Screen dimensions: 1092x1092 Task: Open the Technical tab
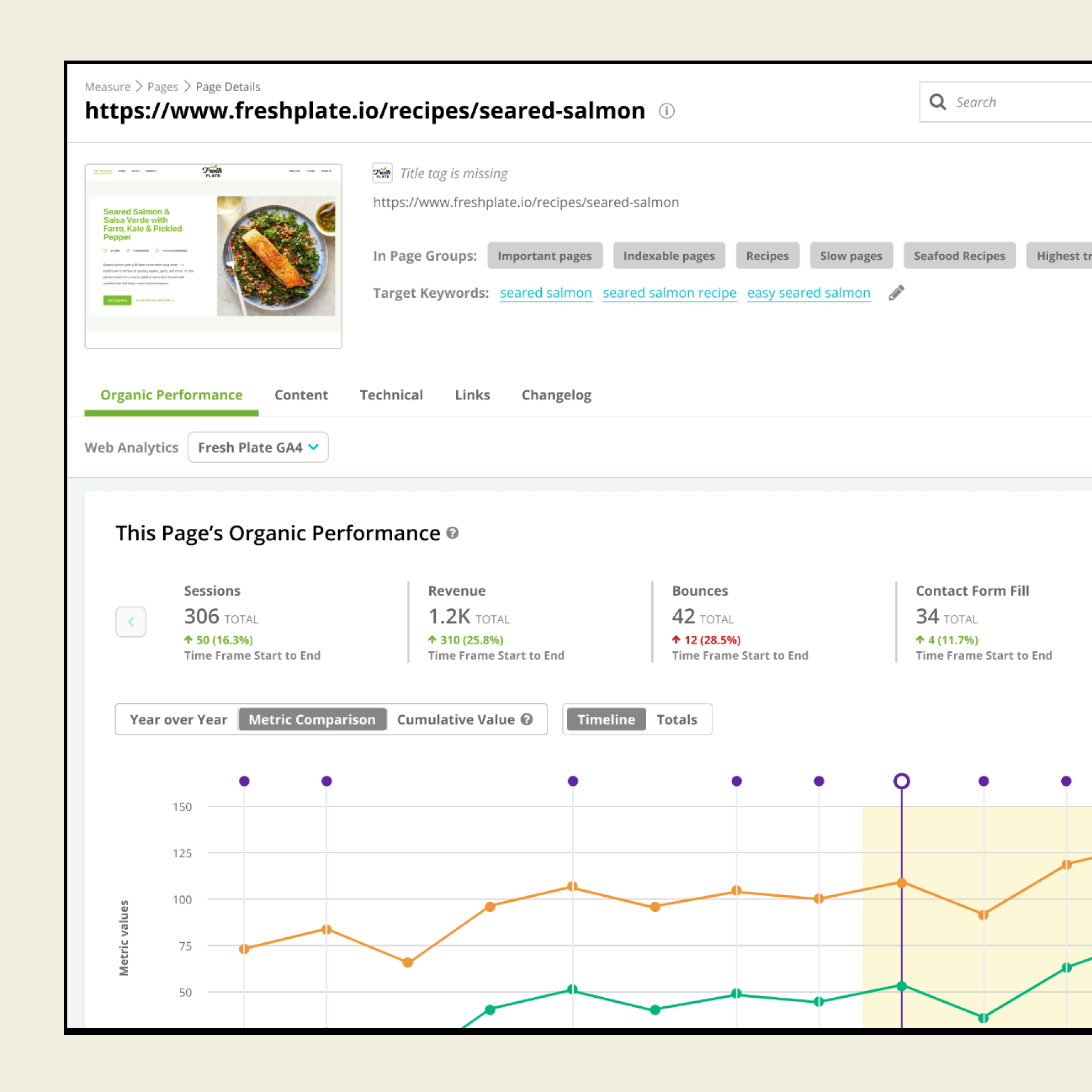[391, 395]
